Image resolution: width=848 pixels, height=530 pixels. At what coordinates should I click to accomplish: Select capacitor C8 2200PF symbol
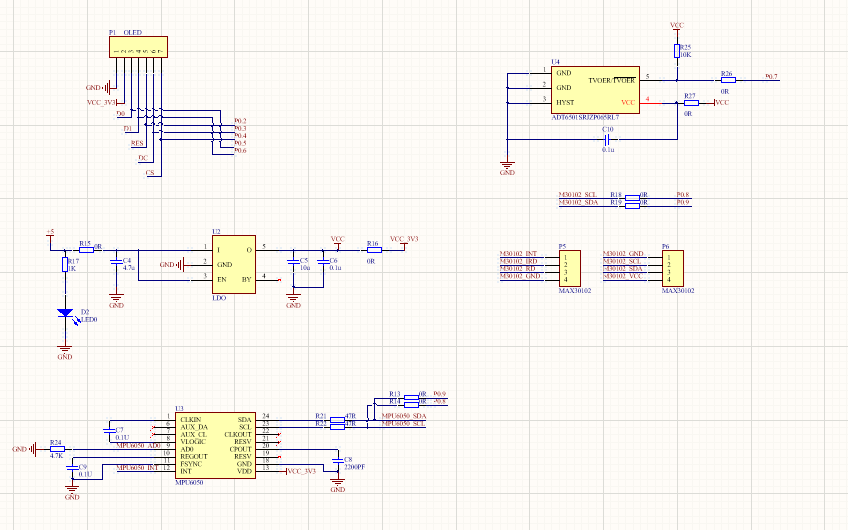pyautogui.click(x=337, y=460)
